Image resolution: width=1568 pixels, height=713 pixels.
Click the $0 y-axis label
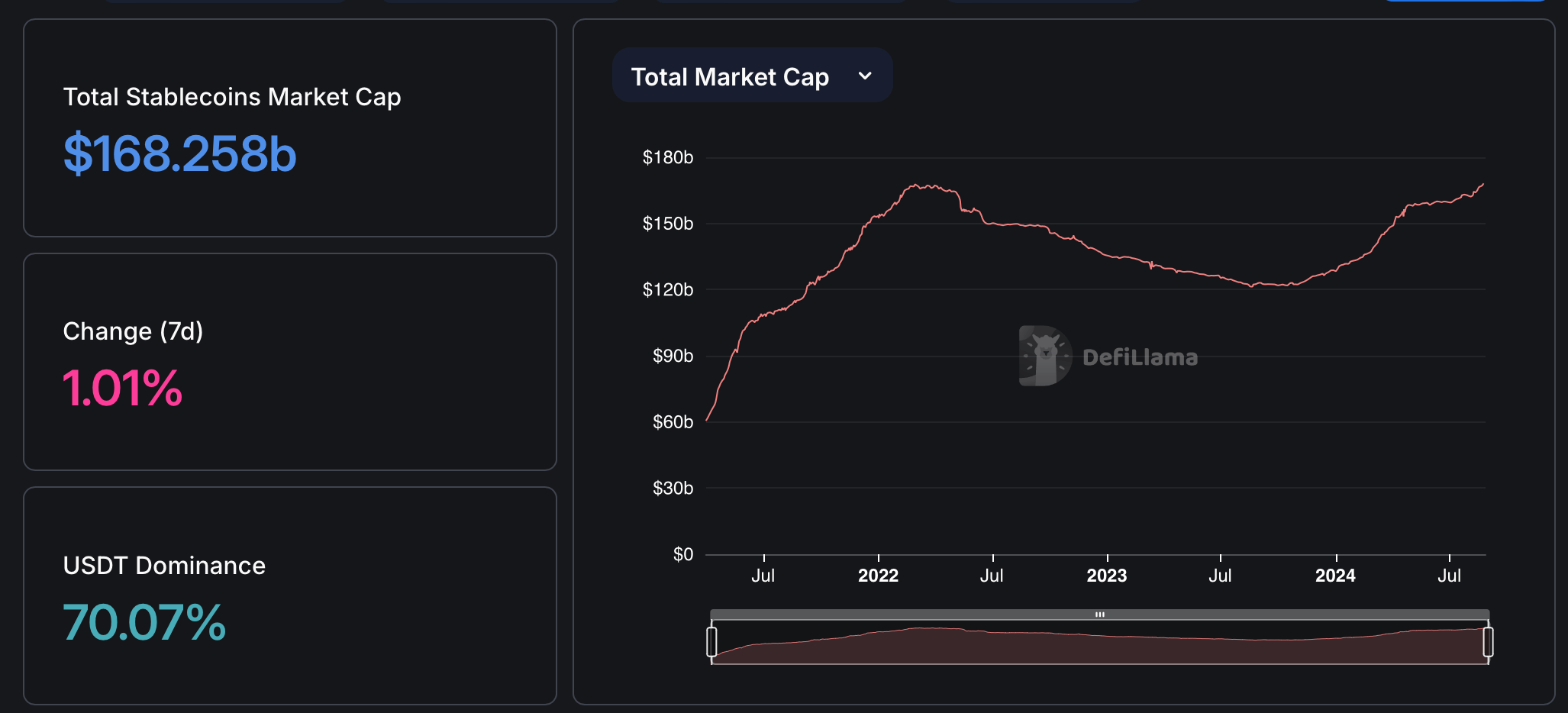point(683,554)
